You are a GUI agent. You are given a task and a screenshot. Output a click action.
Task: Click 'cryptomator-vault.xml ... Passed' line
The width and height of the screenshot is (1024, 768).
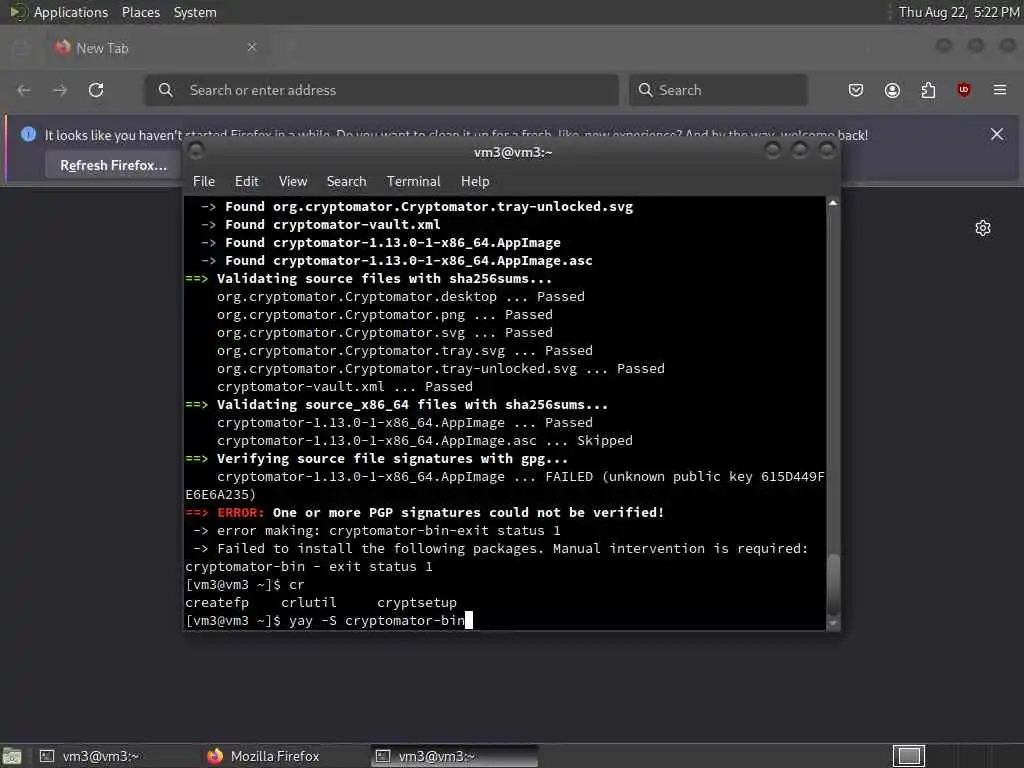click(344, 387)
